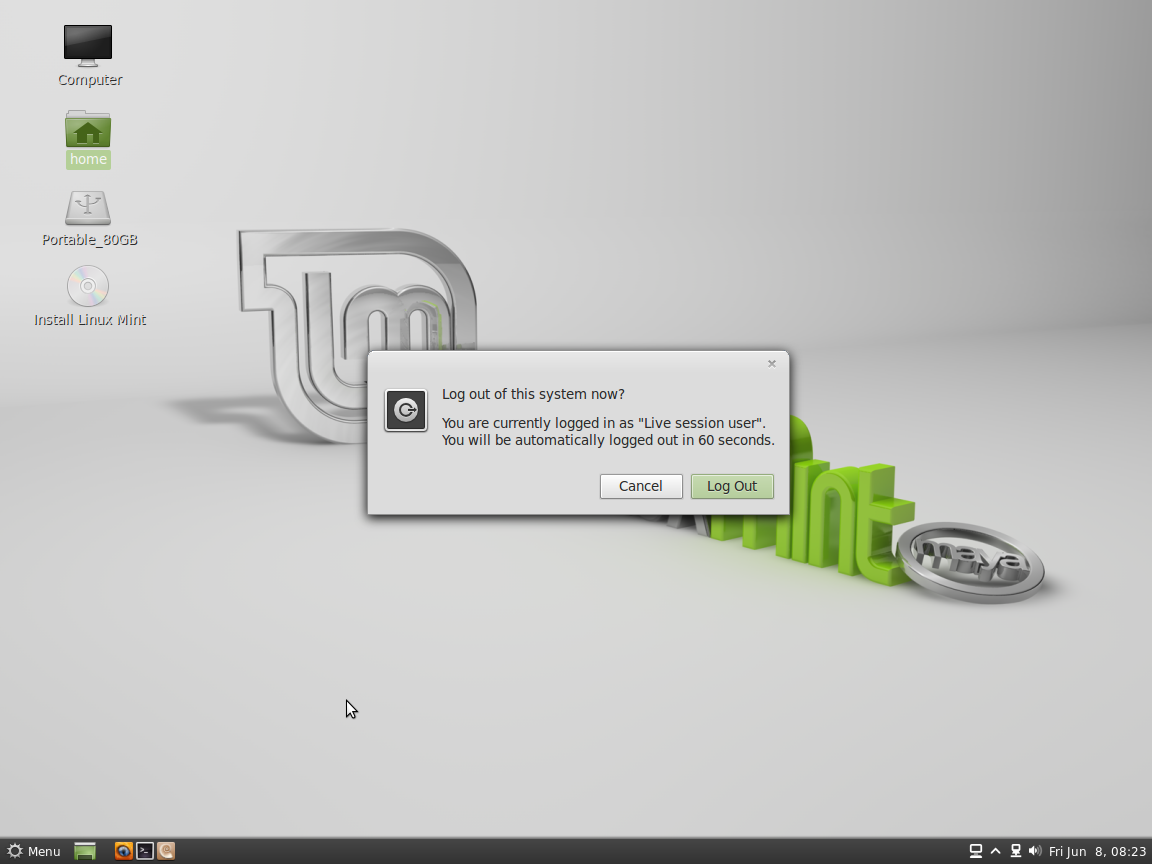The image size is (1152, 864).
Task: Open the Terminal launcher in the panel
Action: coord(145,851)
